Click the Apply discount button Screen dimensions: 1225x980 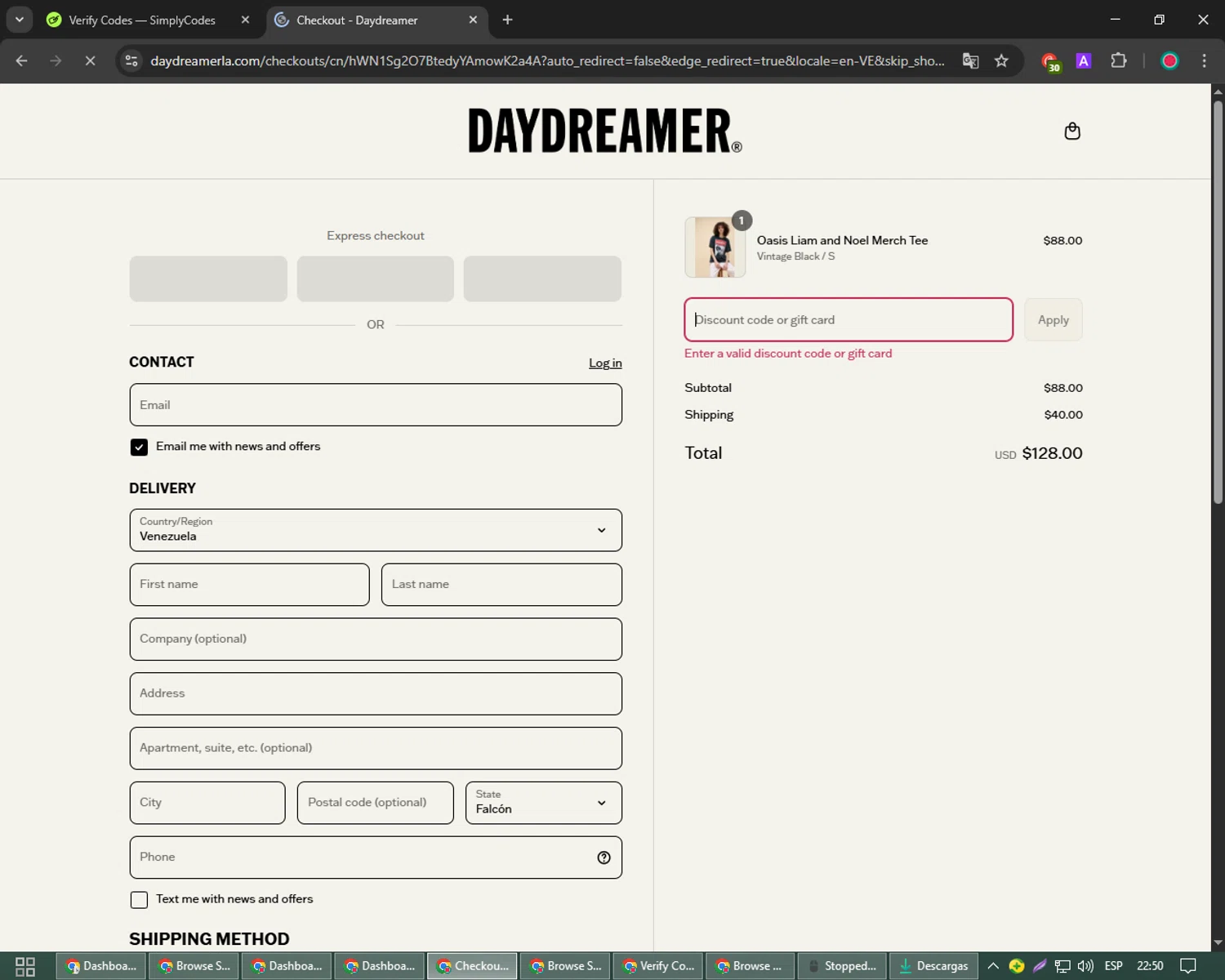1053,319
